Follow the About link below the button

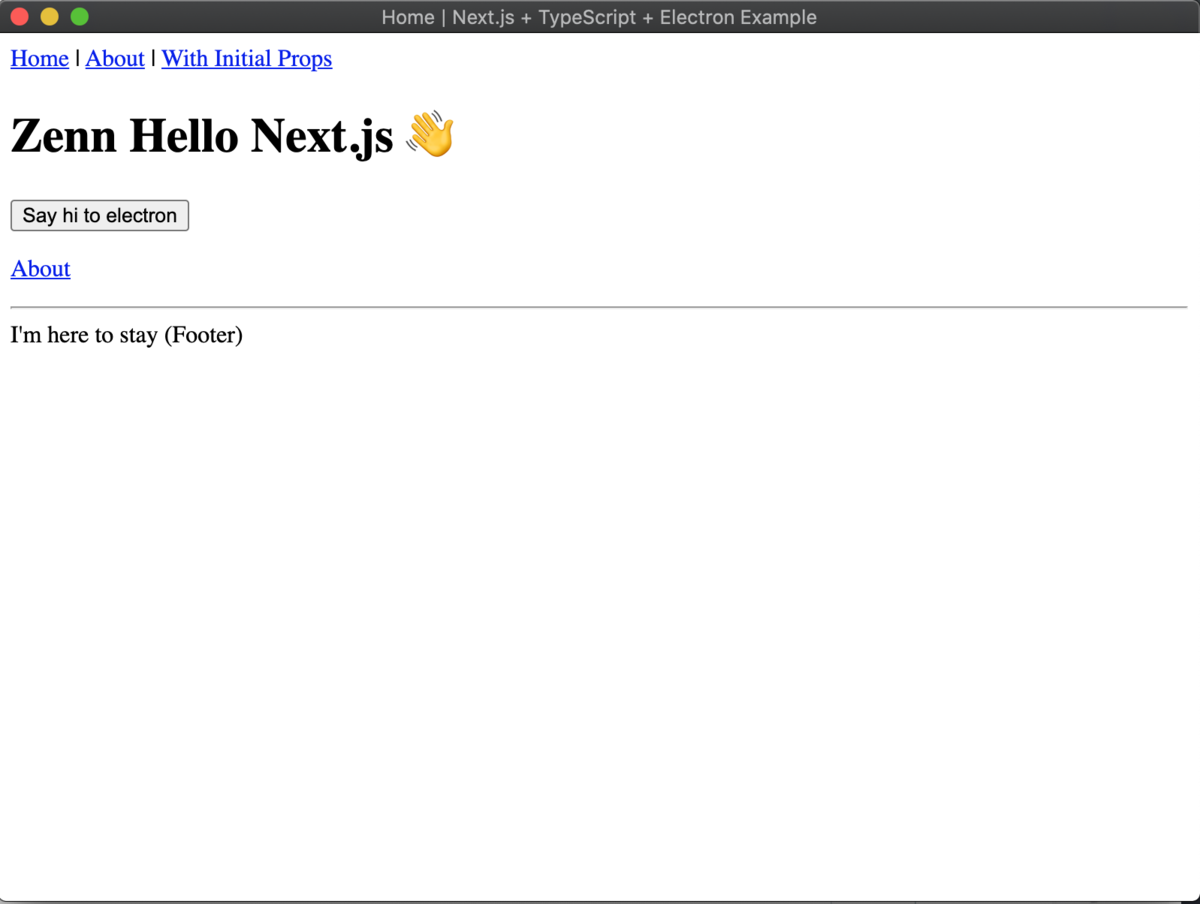click(40, 269)
